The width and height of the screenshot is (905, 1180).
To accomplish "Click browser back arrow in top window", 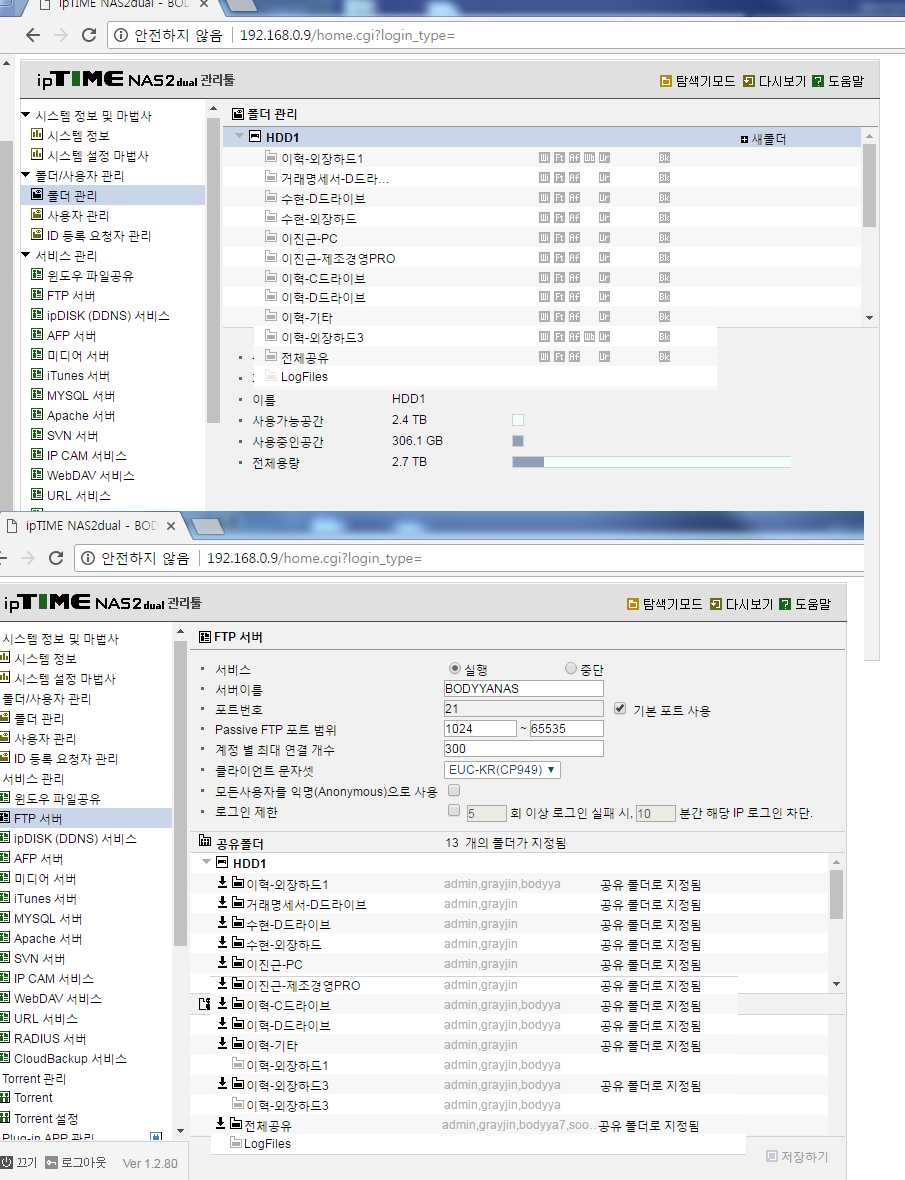I will [33, 35].
